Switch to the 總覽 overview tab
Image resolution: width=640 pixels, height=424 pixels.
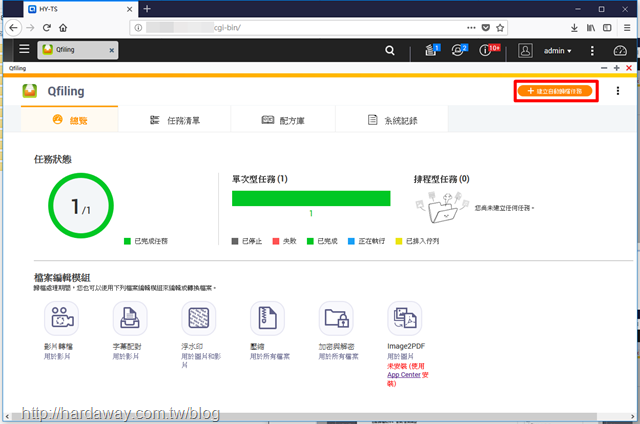tap(69, 120)
